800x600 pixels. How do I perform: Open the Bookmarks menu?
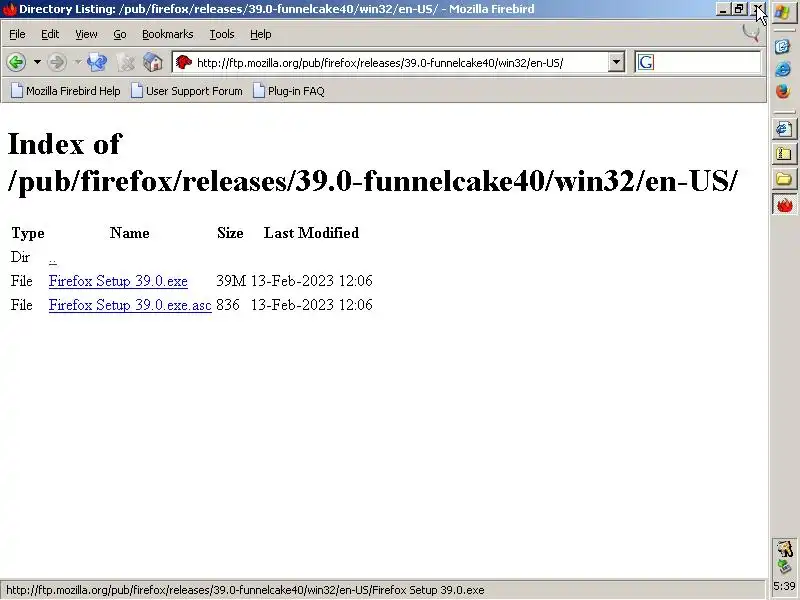(x=168, y=34)
